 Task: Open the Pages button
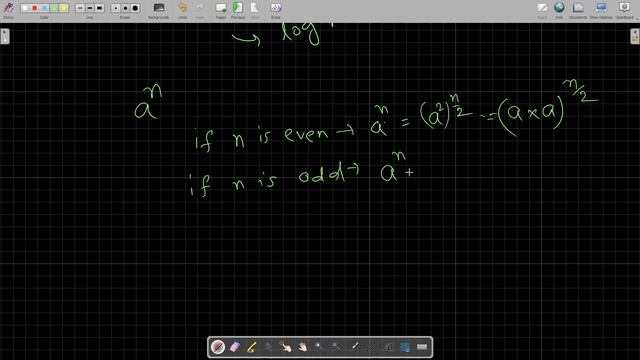tap(221, 9)
